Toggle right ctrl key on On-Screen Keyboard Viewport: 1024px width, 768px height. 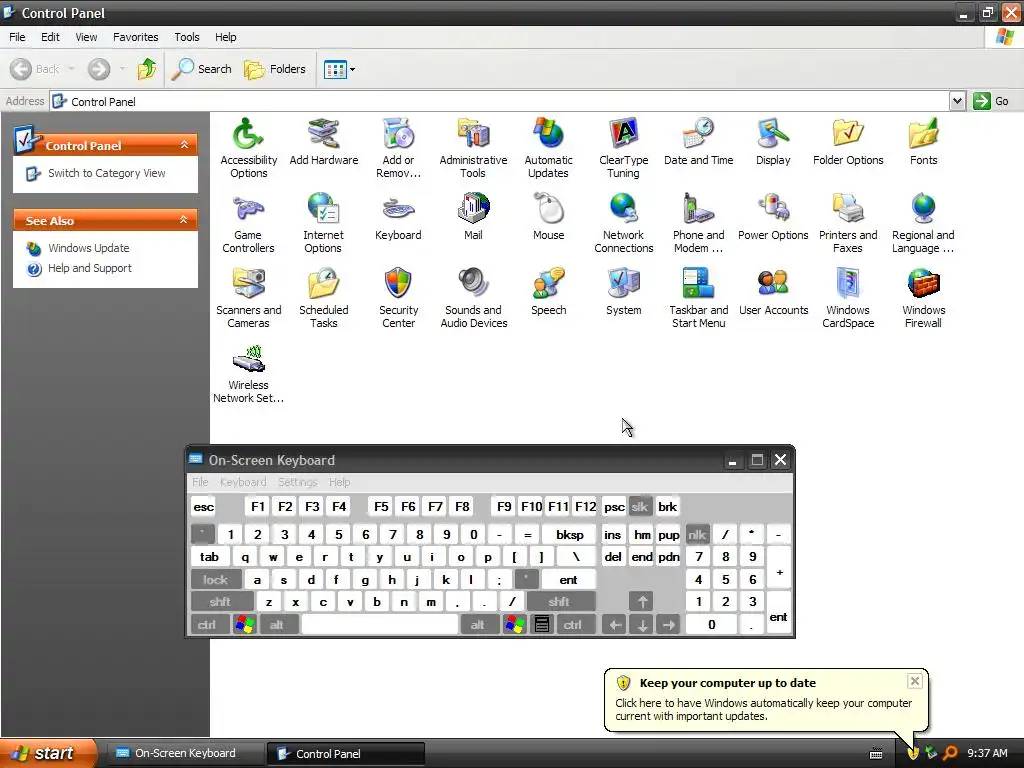(575, 624)
